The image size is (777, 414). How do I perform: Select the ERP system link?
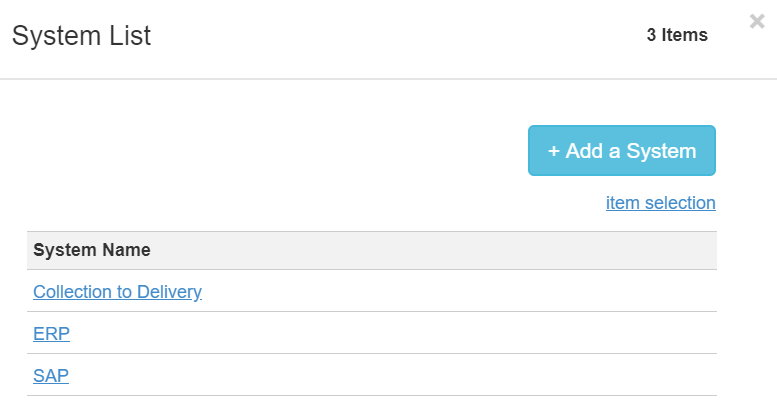tap(51, 334)
